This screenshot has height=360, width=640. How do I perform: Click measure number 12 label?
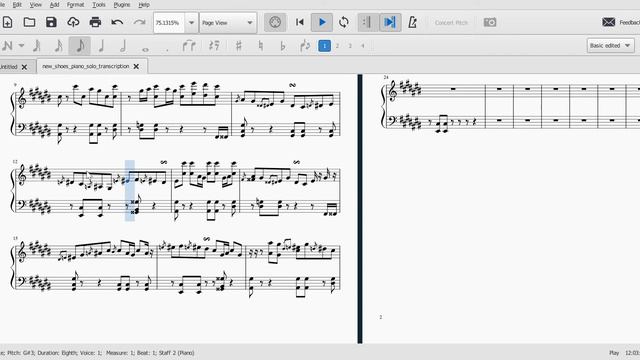coord(15,162)
